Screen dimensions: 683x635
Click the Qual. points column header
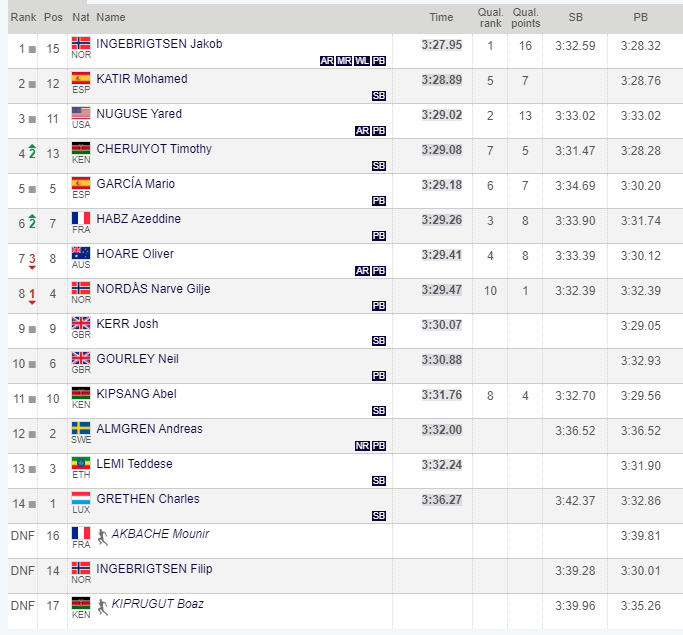pos(525,18)
